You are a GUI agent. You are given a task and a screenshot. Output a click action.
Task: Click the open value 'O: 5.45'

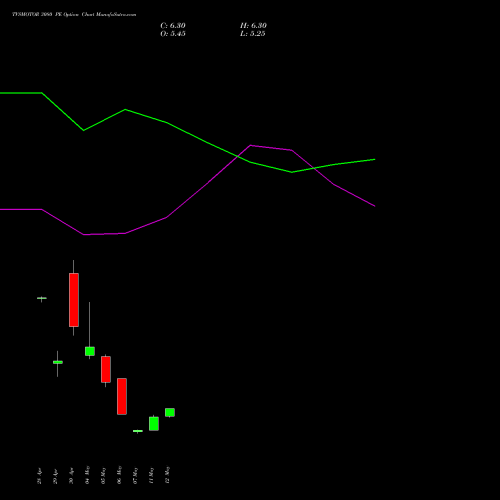pos(173,34)
